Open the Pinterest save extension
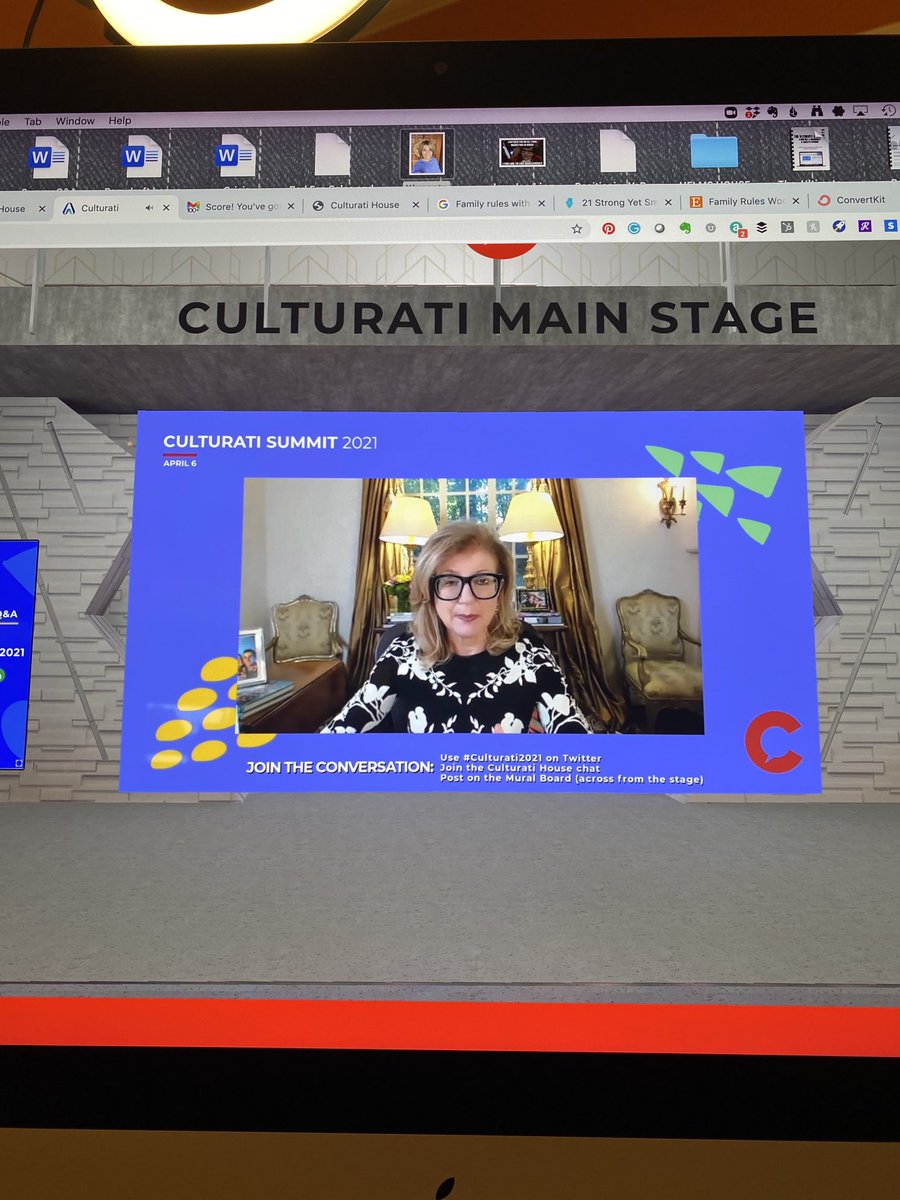 pos(608,228)
